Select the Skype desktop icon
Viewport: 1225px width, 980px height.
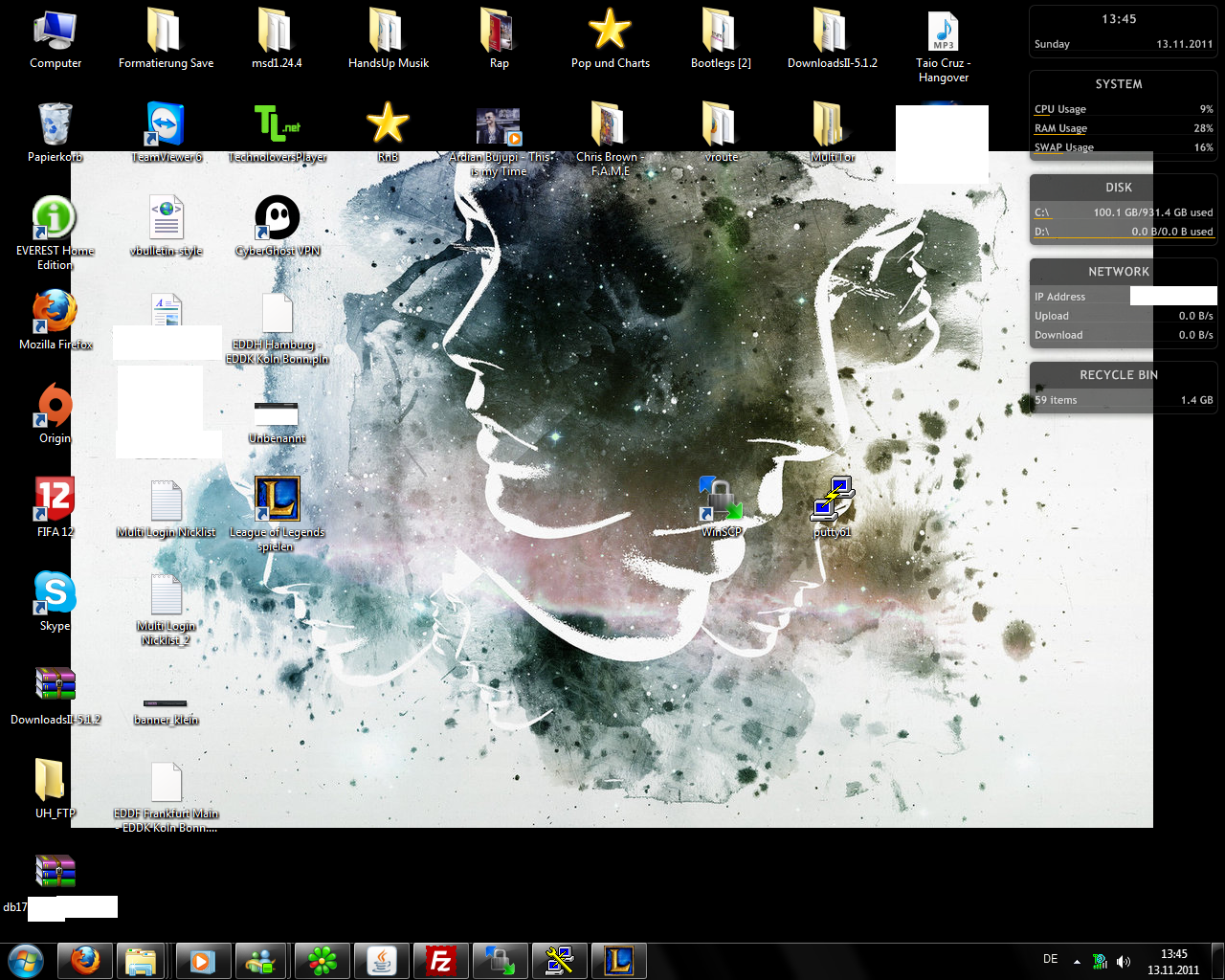tap(55, 593)
